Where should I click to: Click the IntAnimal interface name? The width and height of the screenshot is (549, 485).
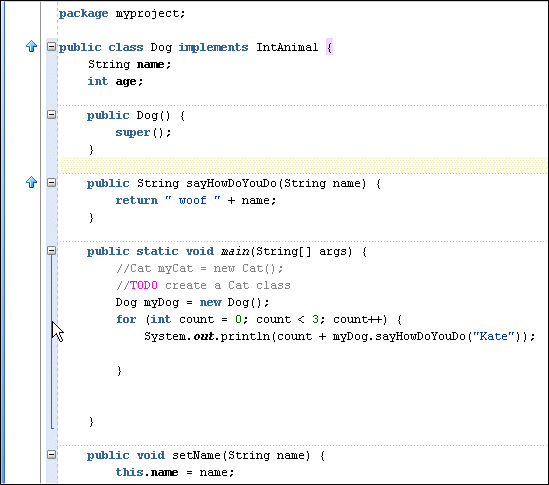click(x=287, y=47)
